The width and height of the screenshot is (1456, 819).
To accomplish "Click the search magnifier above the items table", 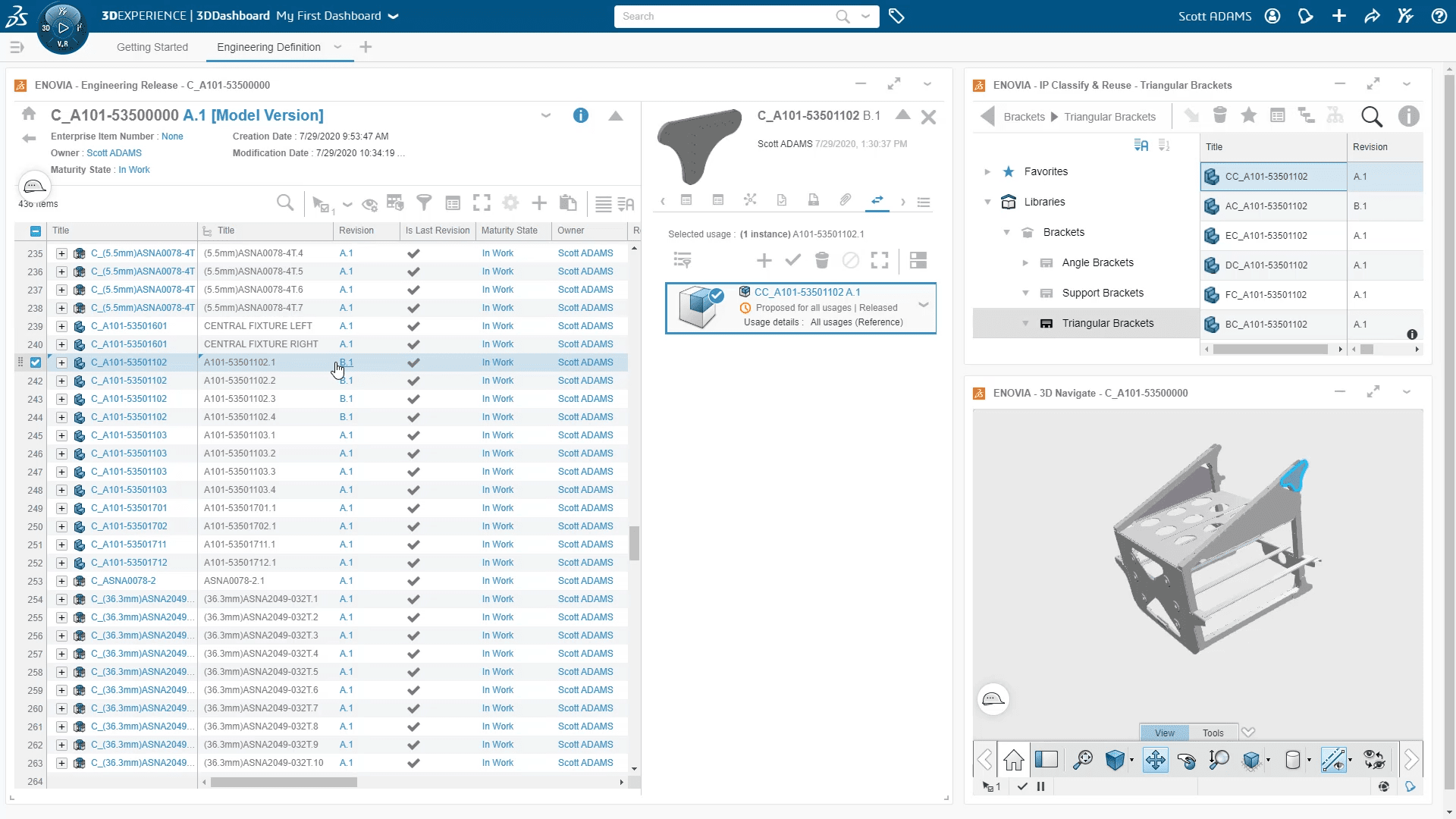I will [285, 202].
